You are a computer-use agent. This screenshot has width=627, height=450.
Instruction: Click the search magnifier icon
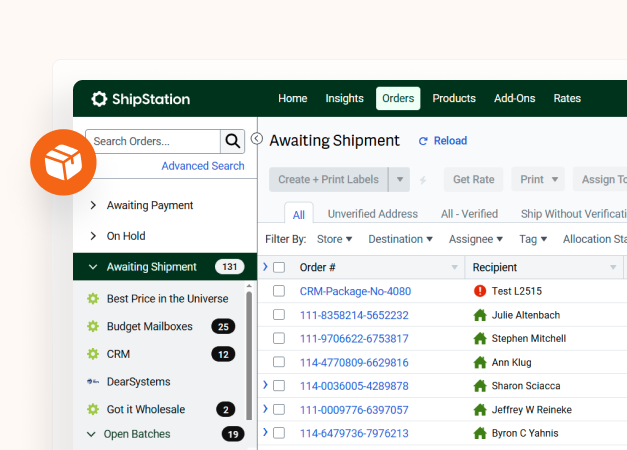coord(232,141)
